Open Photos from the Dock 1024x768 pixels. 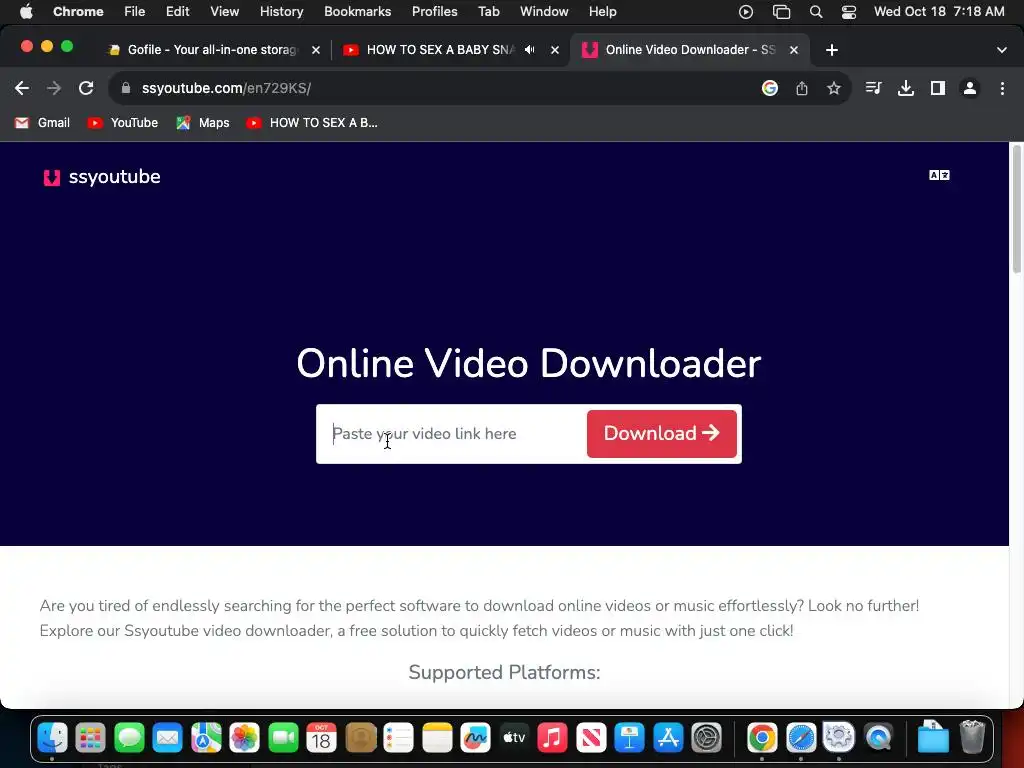tap(244, 738)
